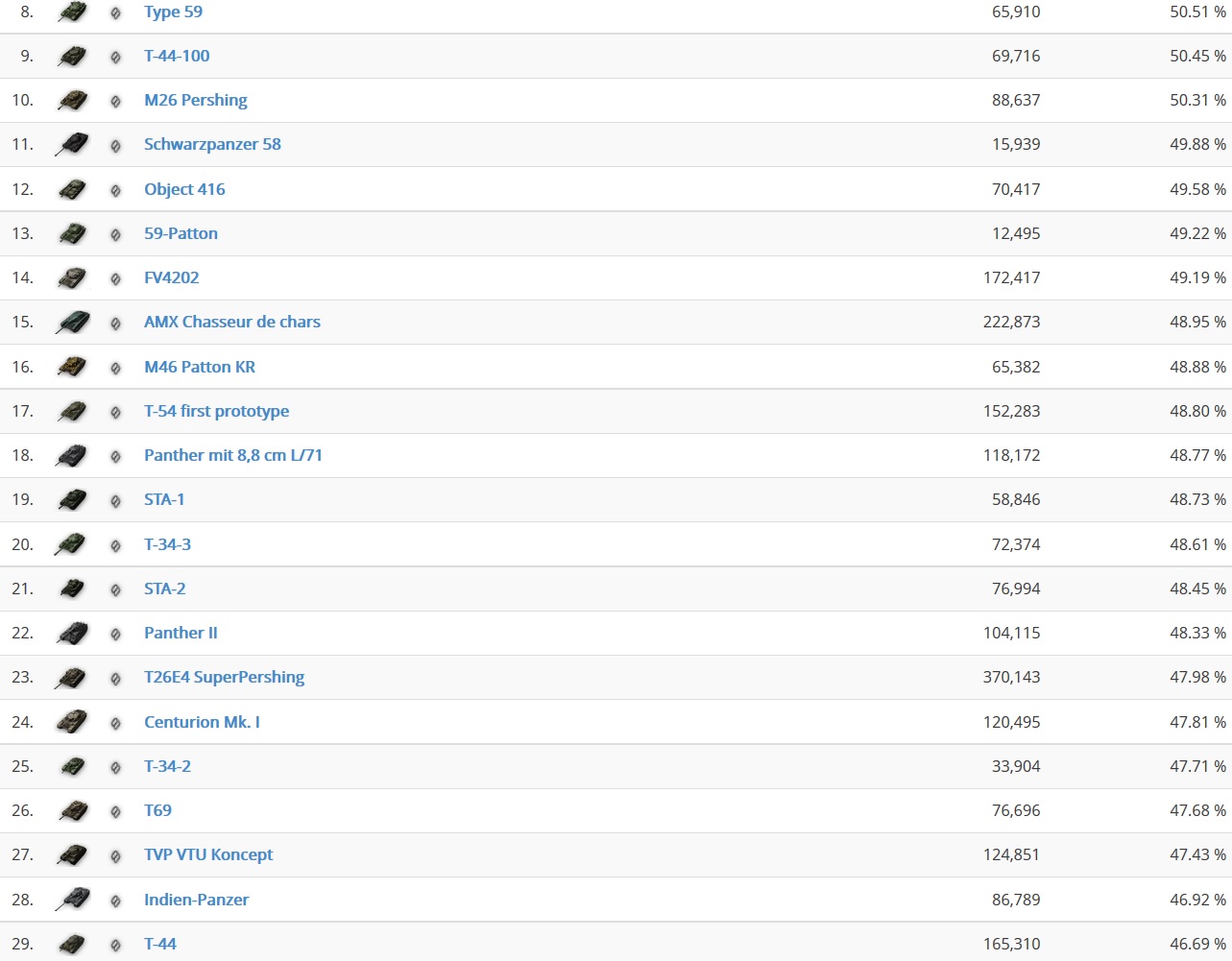Click the class diamond icon beside FV4202

click(x=115, y=278)
